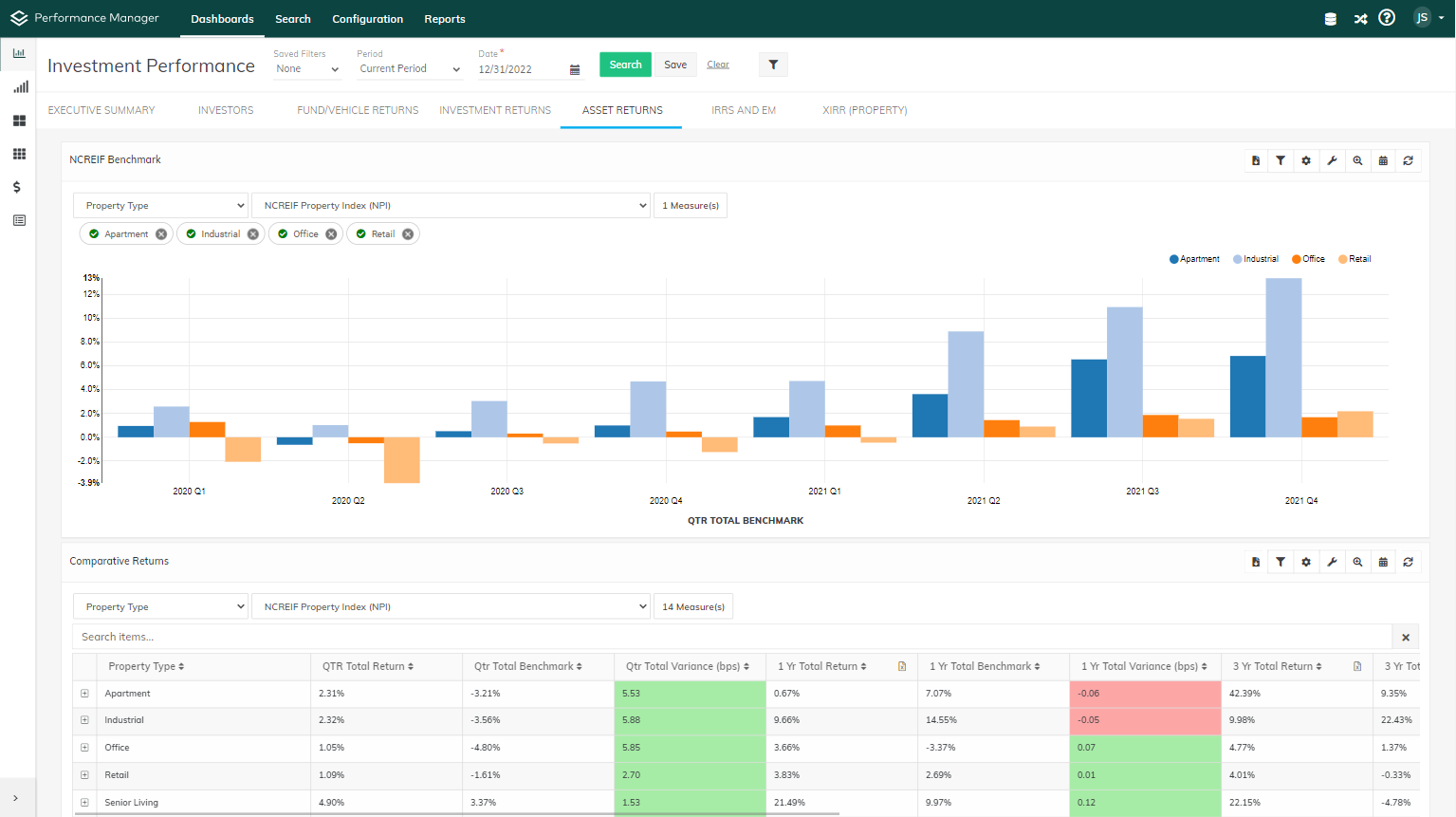1456x817 pixels.
Task: Toggle the Retail chip checkmark
Action: pyautogui.click(x=360, y=234)
